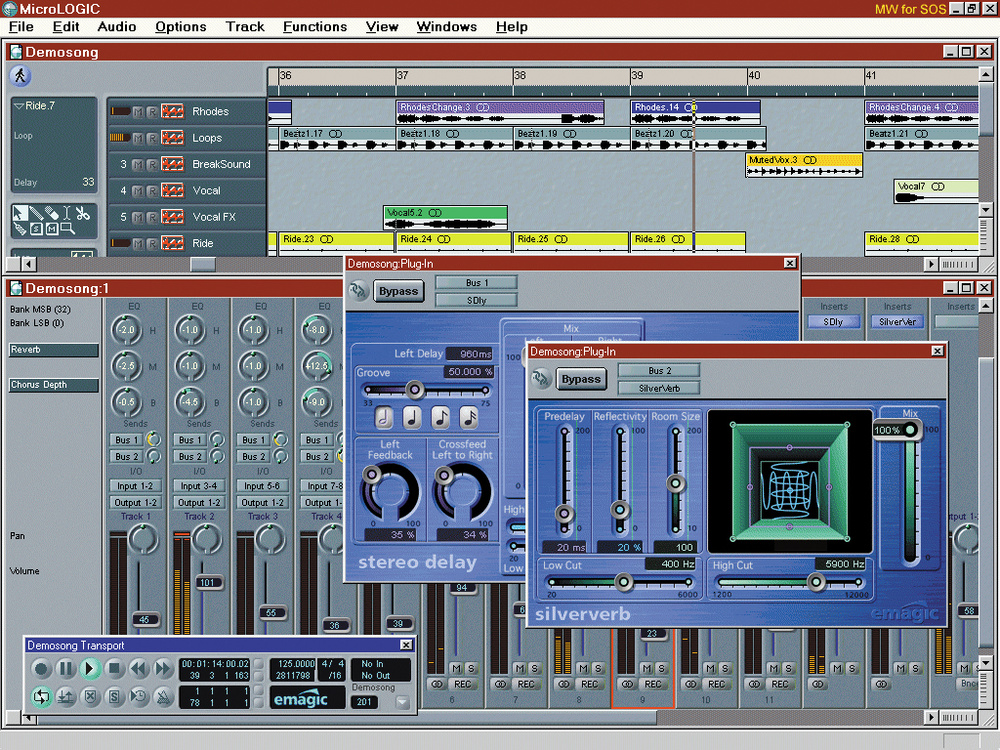Select the half note delay value
Screen dimensions: 1000x750
tap(384, 417)
